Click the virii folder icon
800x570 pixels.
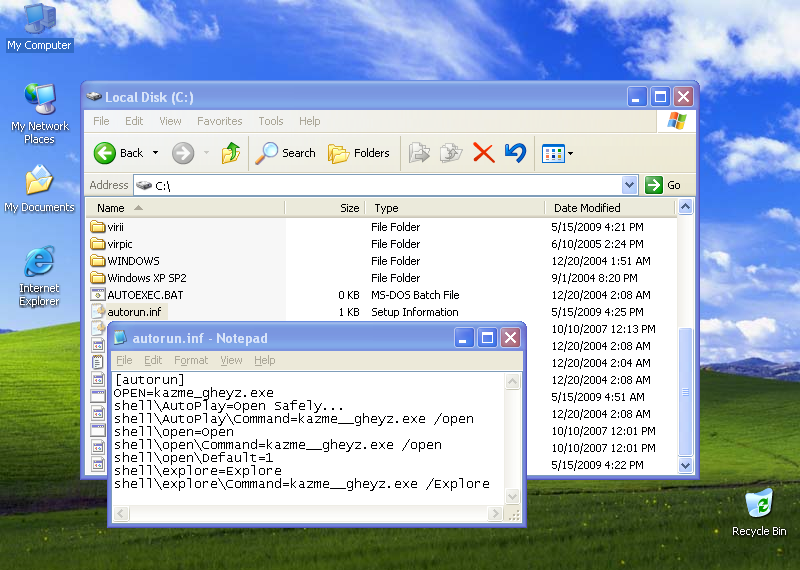[x=97, y=227]
